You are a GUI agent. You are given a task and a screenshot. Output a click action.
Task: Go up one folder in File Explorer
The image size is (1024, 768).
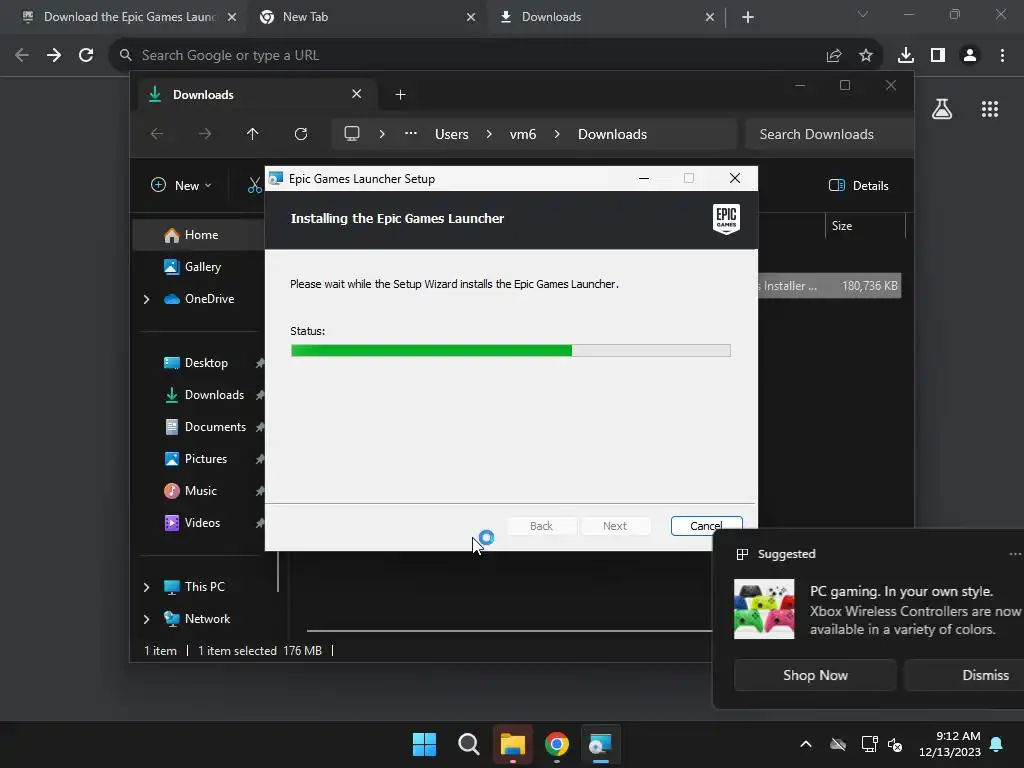click(x=252, y=134)
